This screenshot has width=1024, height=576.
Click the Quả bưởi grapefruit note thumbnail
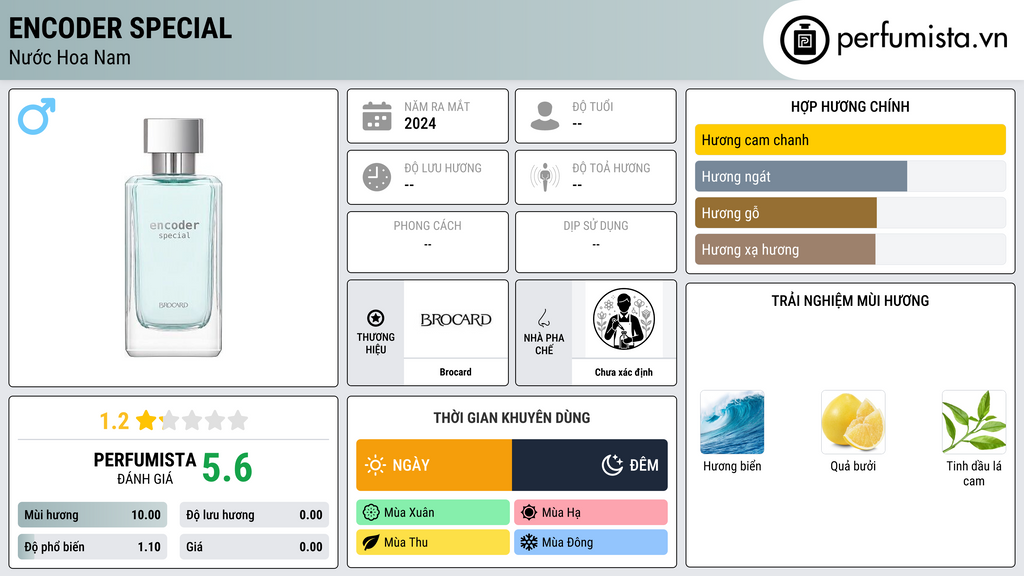click(853, 422)
